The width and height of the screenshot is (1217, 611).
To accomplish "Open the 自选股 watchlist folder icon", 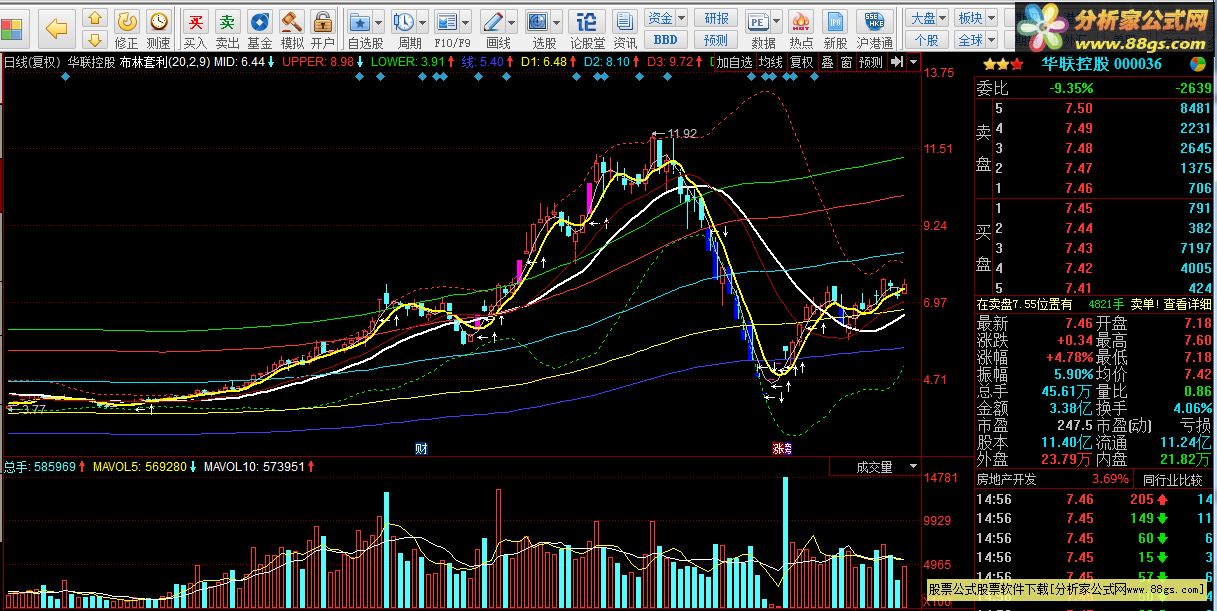I will 360,21.
